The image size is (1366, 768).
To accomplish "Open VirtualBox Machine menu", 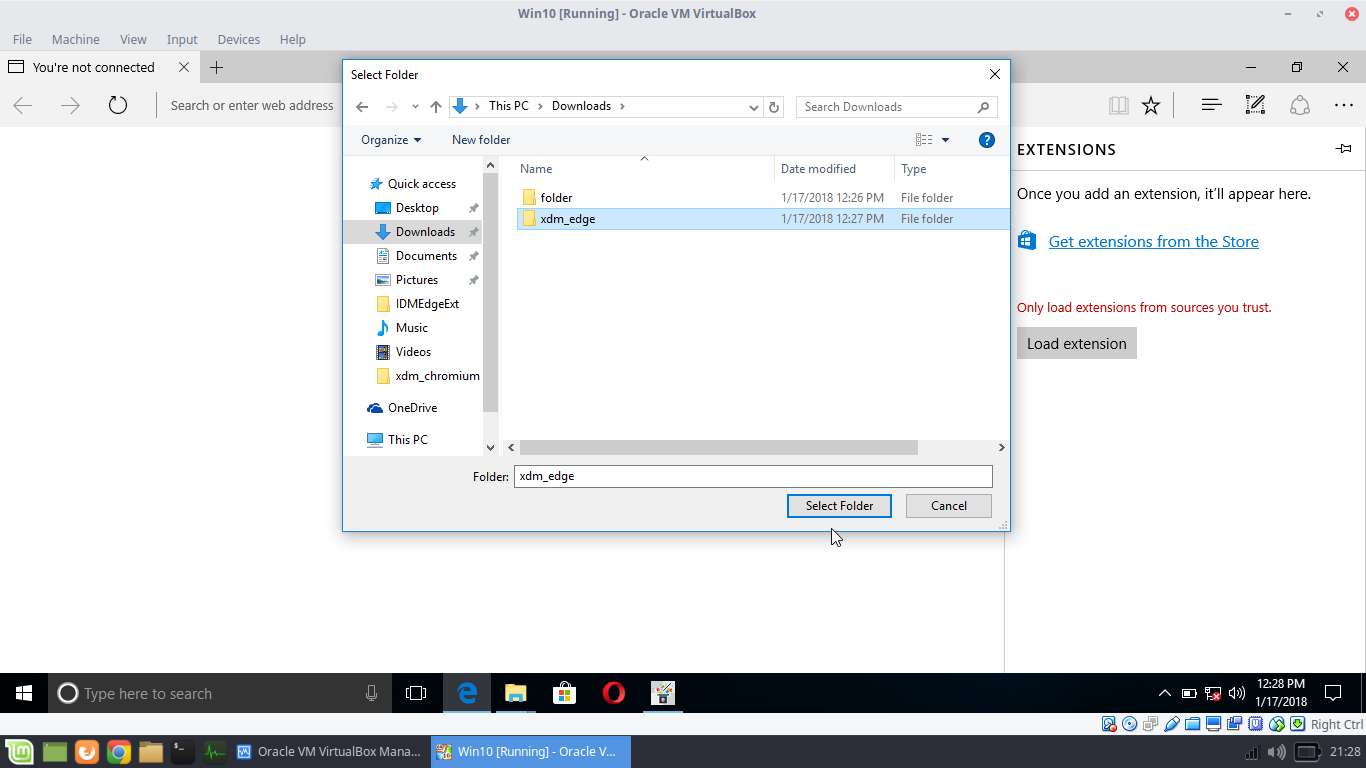I will point(76,39).
